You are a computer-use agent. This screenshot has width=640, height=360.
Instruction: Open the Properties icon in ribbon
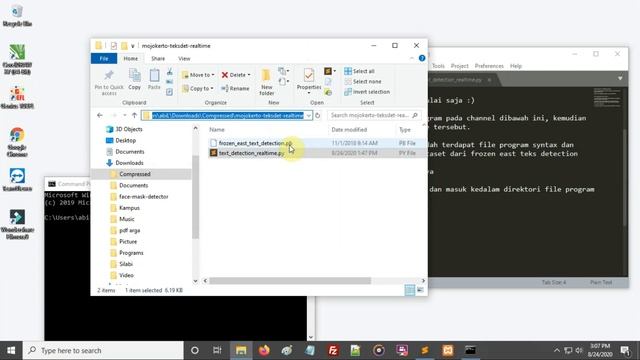309,76
